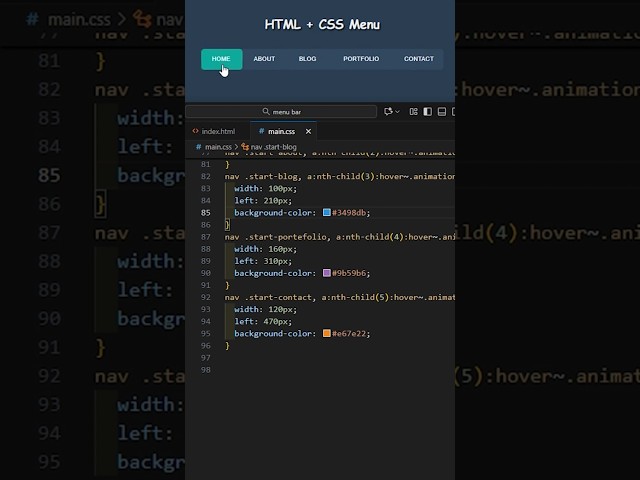Open the Copilot chat icon
Screen dimensions: 640x480
[388, 111]
